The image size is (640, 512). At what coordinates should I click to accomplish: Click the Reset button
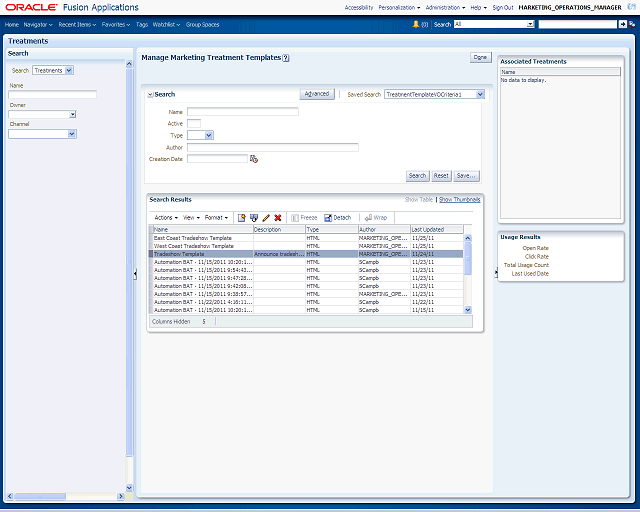coord(441,176)
